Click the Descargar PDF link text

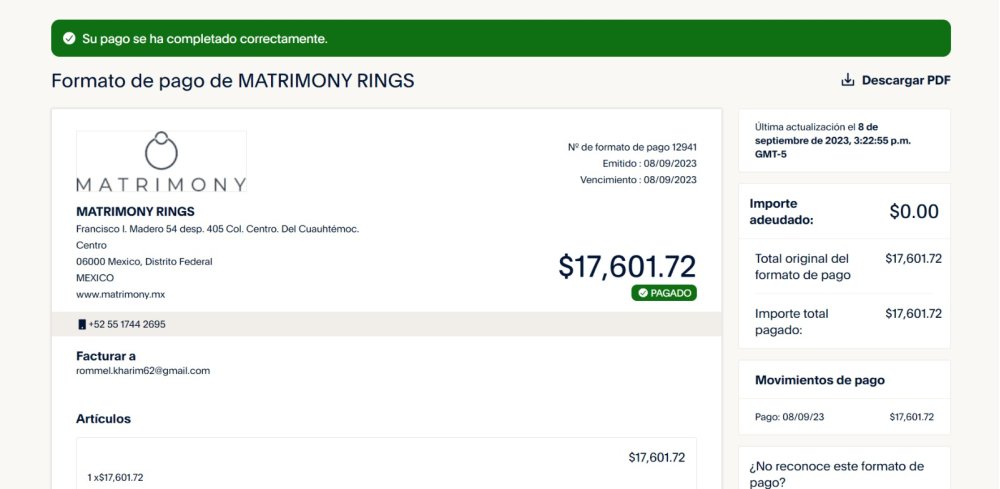click(x=906, y=80)
